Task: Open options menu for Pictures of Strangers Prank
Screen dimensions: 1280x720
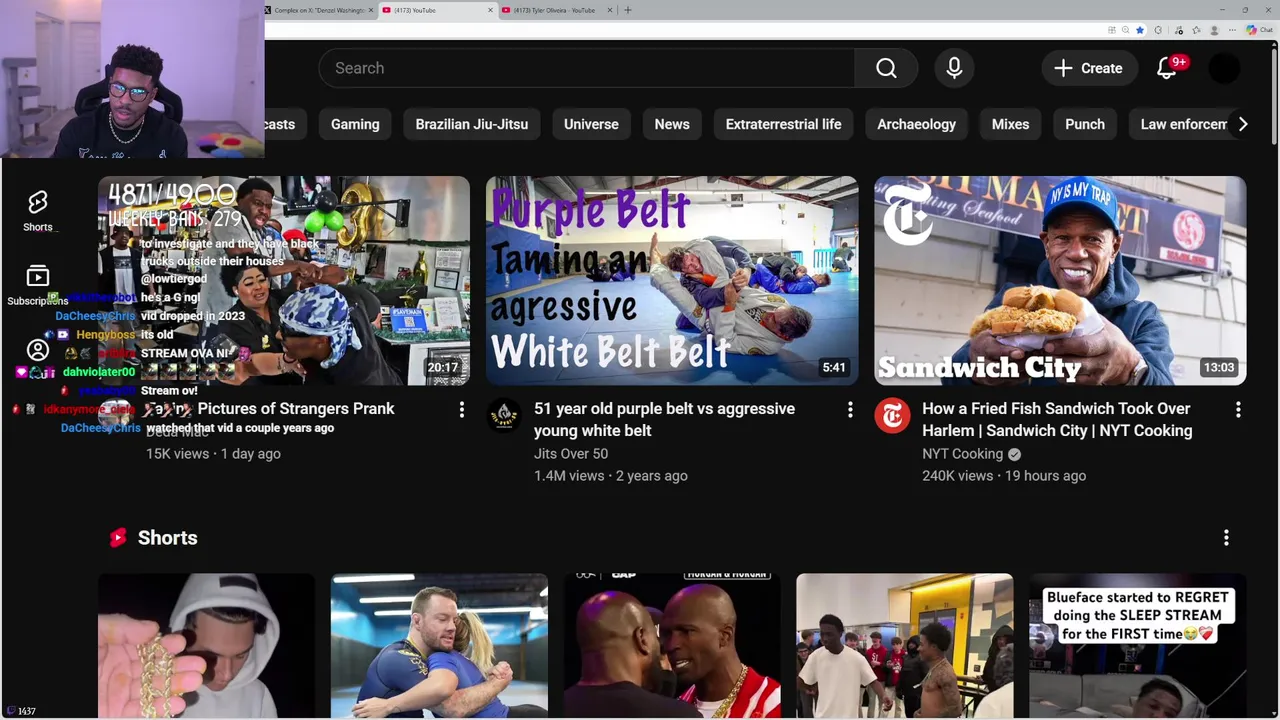Action: (462, 409)
